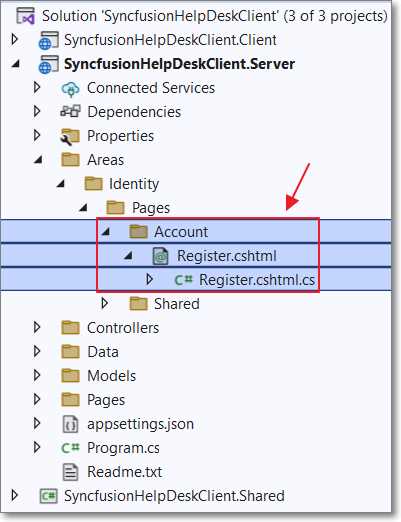
Task: Select the Register.cshtml.cs file name
Action: click(x=257, y=280)
